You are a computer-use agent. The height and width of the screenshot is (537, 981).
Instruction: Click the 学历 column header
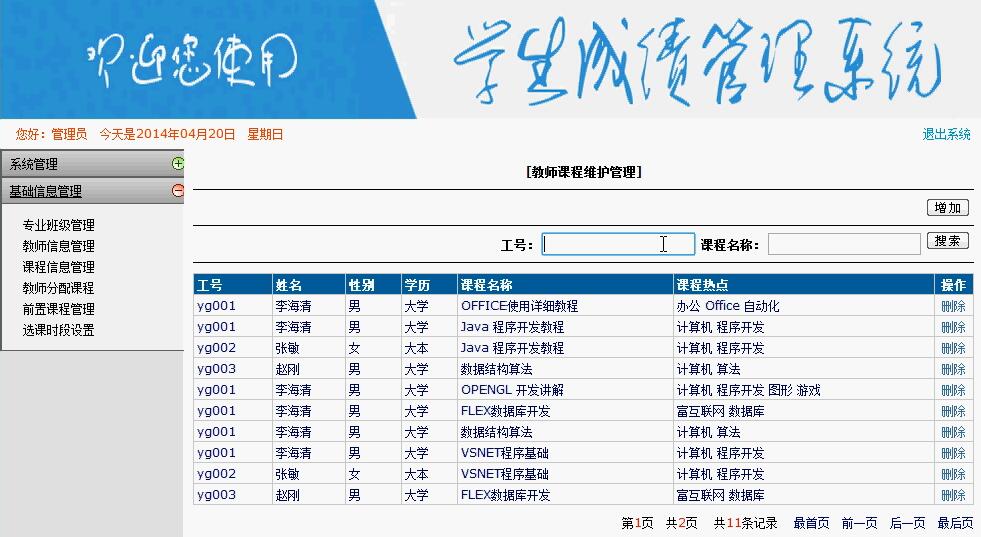(429, 285)
